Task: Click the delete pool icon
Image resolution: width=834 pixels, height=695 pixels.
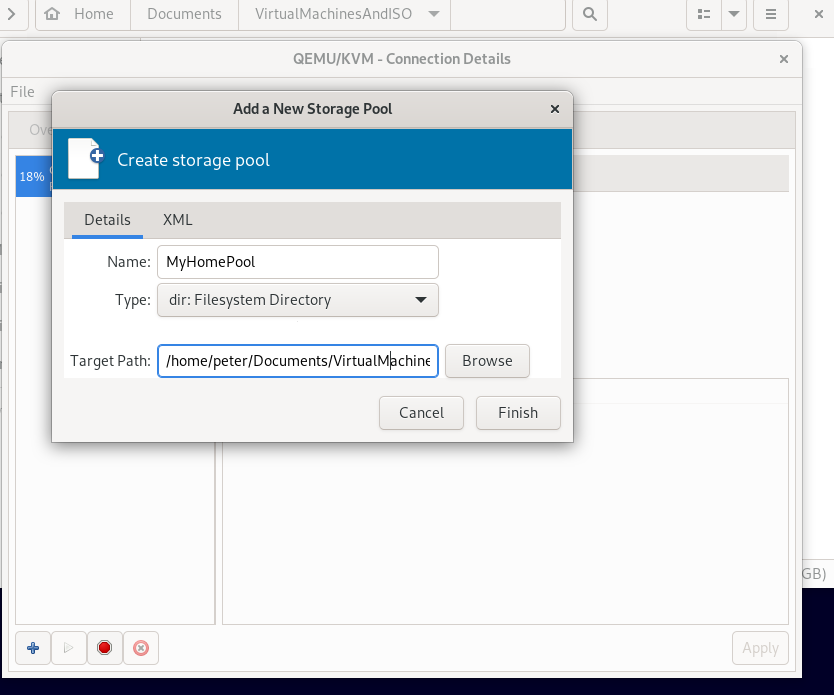Action: point(141,648)
